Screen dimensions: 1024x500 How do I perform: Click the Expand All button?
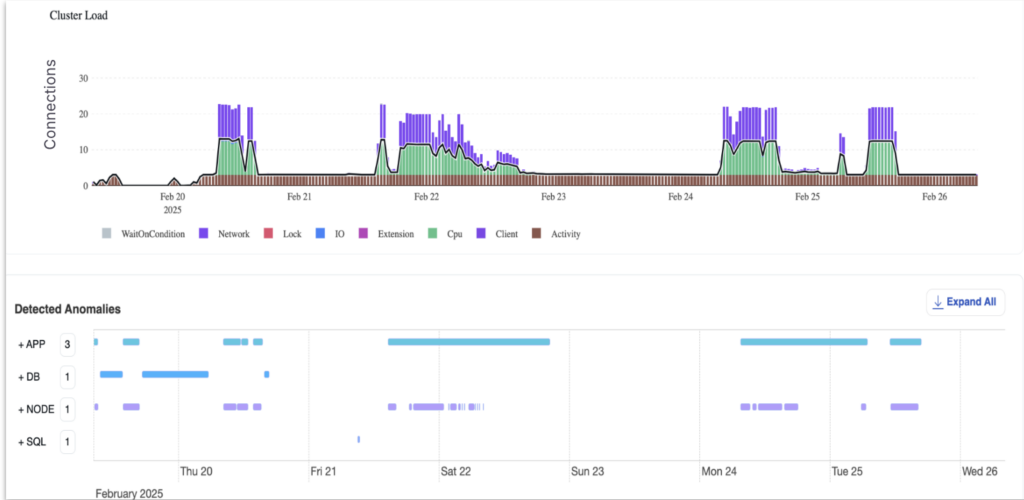tap(965, 302)
